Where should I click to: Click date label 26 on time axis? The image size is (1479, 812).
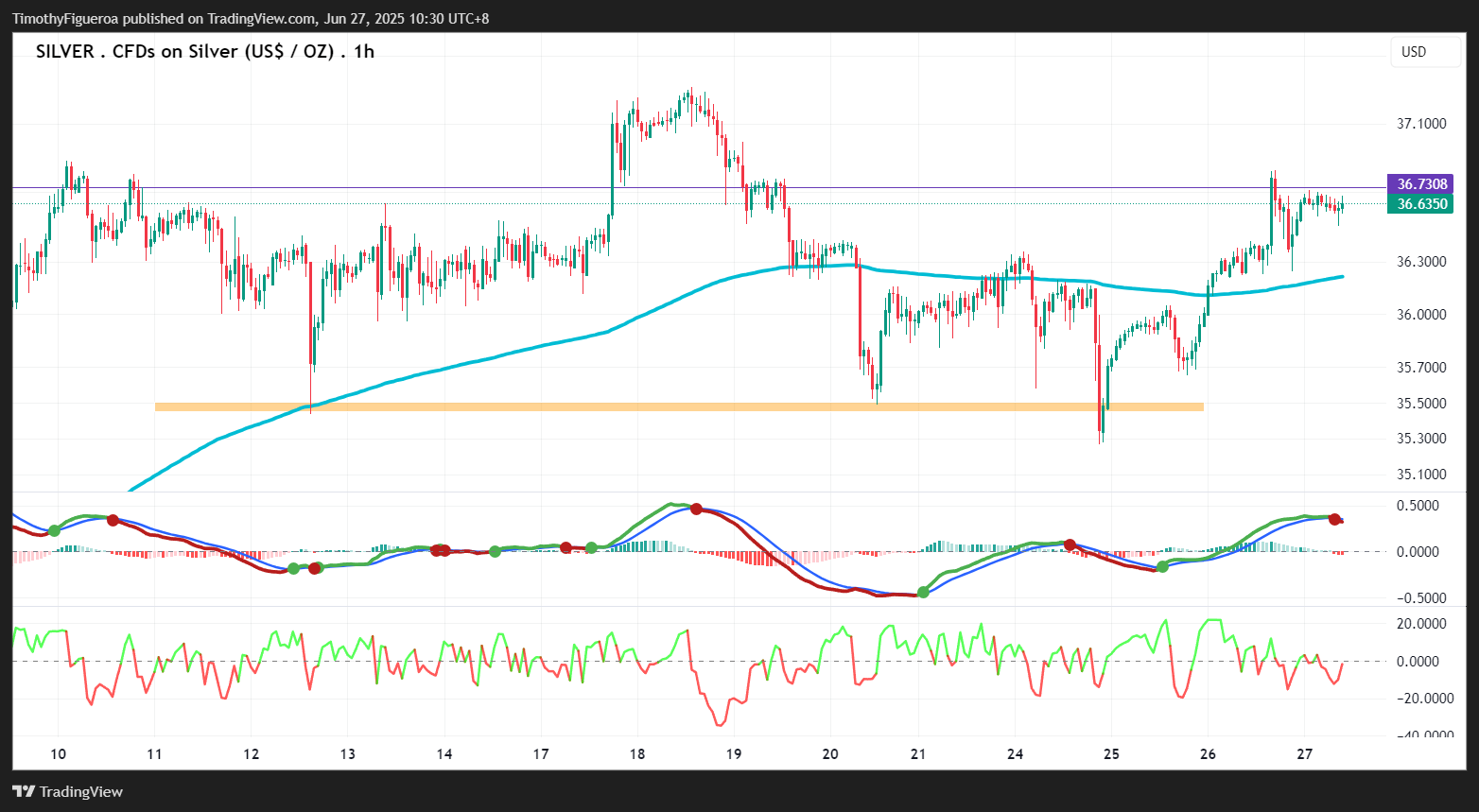tap(1208, 754)
